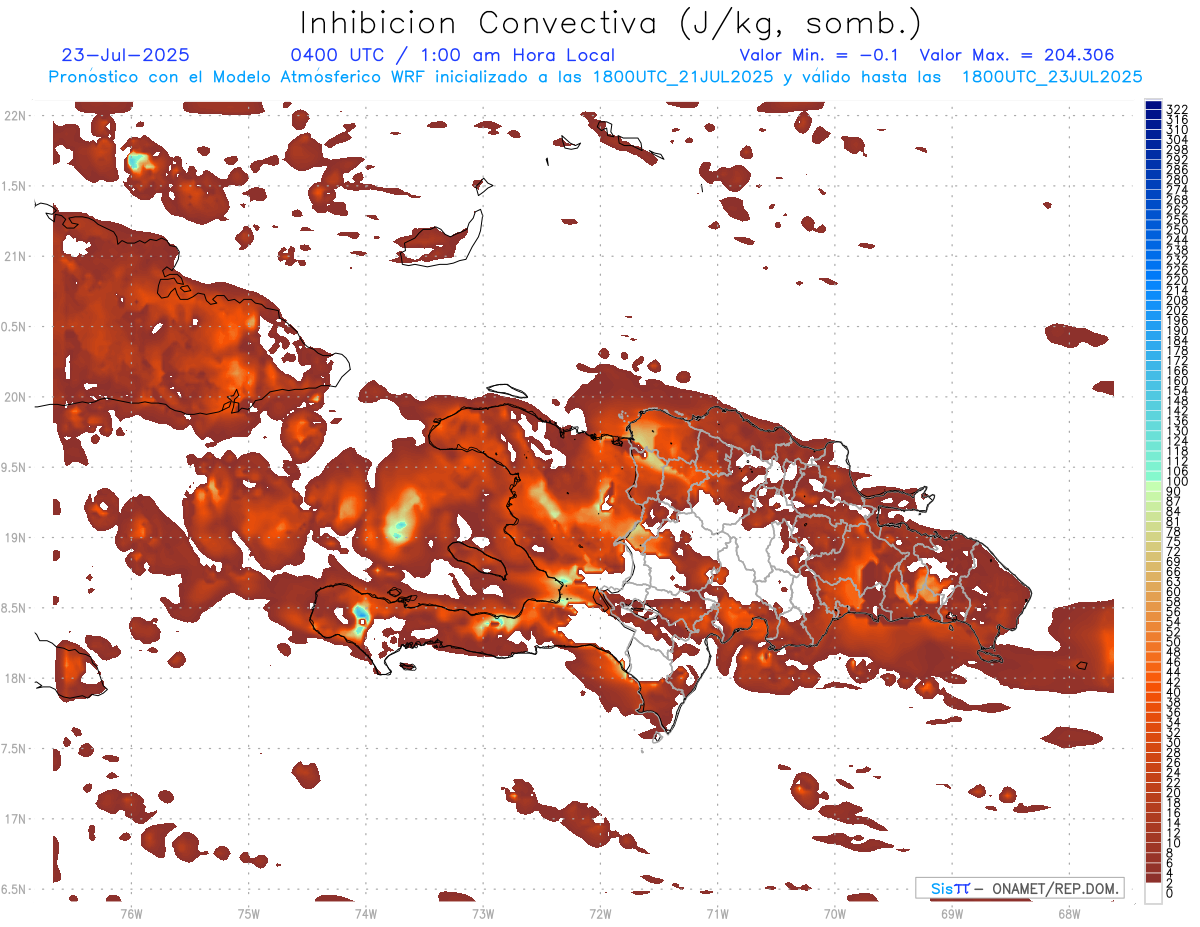Click the '71W' longitude label
Viewport: 1200px width, 927px height.
pyautogui.click(x=717, y=913)
